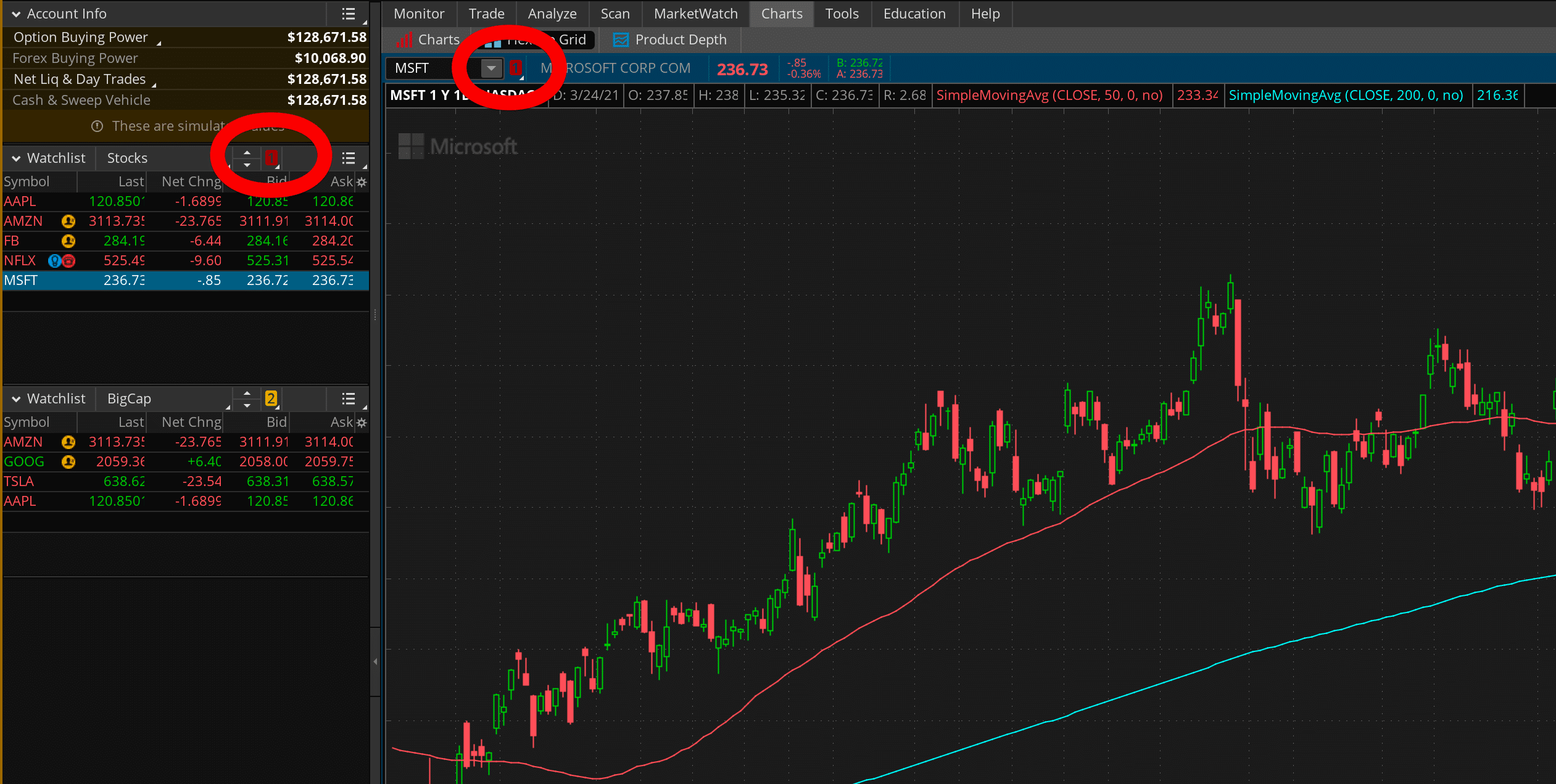Click the NFLX blue lightbulb icon

pos(54,261)
